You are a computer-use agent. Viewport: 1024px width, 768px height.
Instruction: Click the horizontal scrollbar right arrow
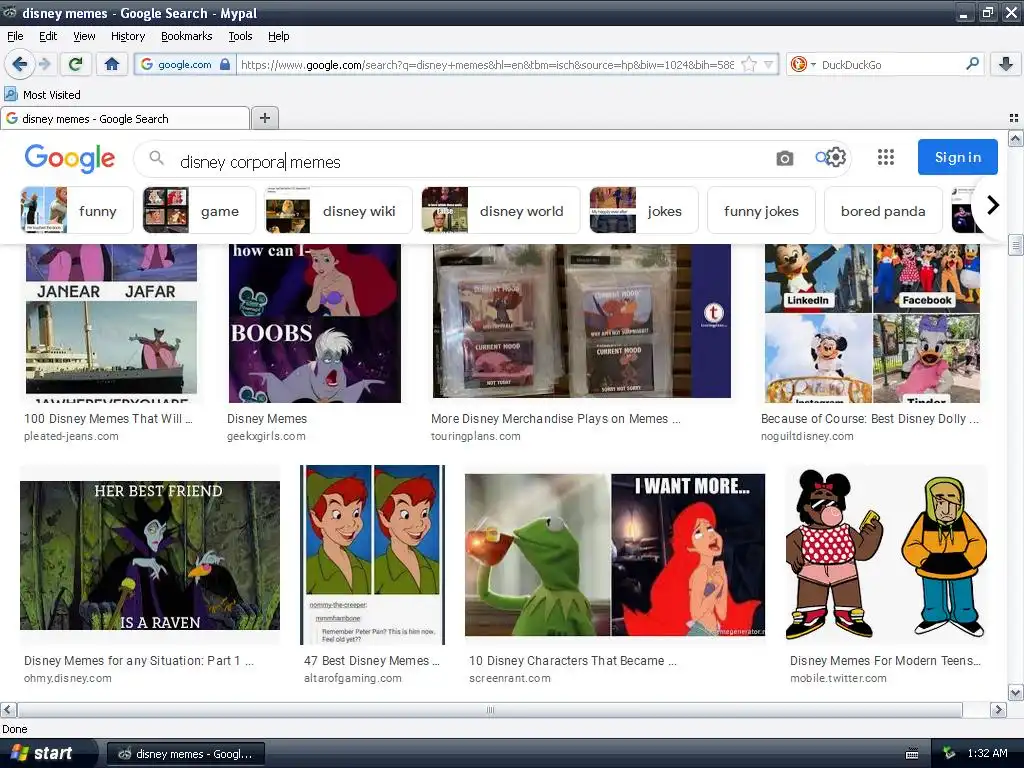coord(998,709)
